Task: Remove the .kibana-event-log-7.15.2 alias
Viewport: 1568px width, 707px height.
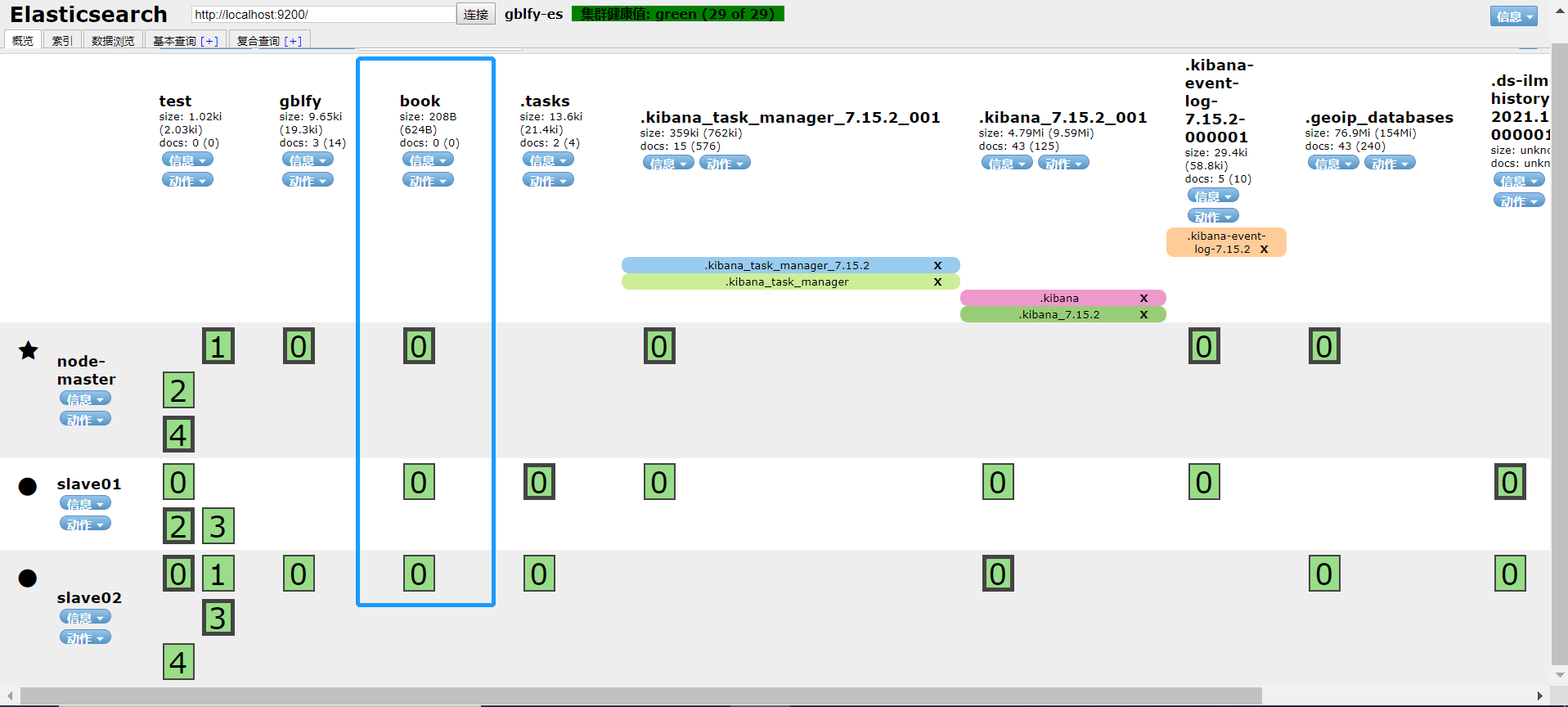Action: (x=1264, y=249)
